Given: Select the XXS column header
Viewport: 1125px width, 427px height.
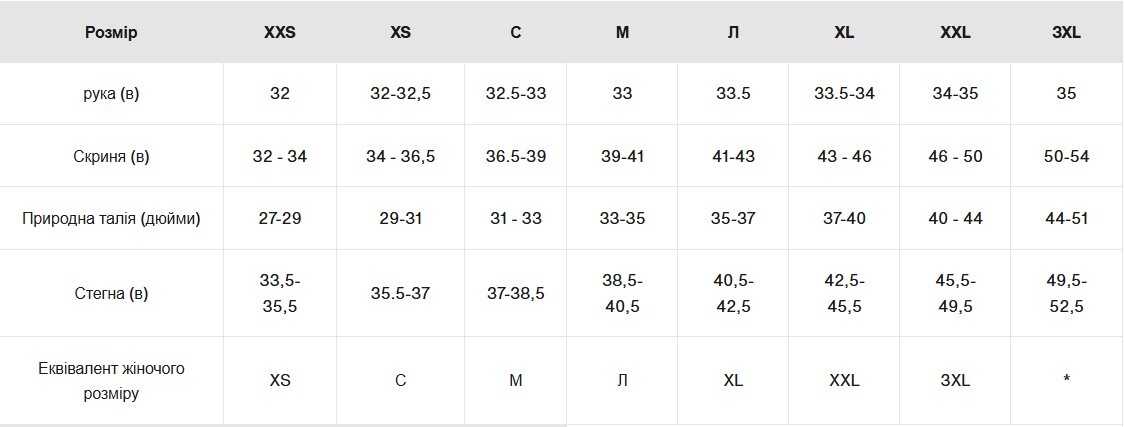Looking at the screenshot, I should coord(280,32).
